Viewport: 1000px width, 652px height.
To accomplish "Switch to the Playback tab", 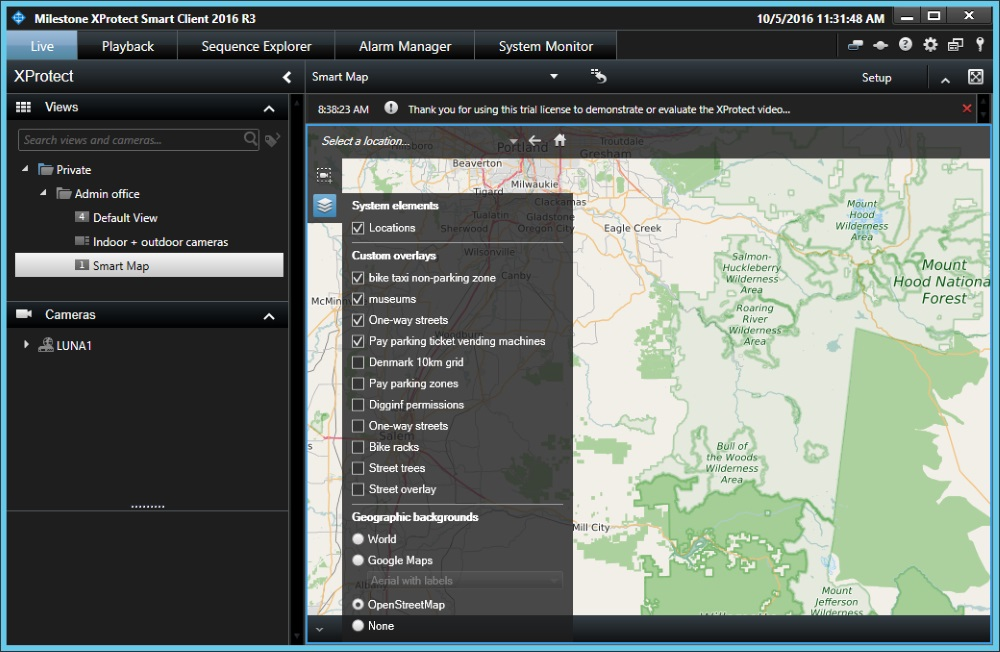I will pyautogui.click(x=126, y=45).
